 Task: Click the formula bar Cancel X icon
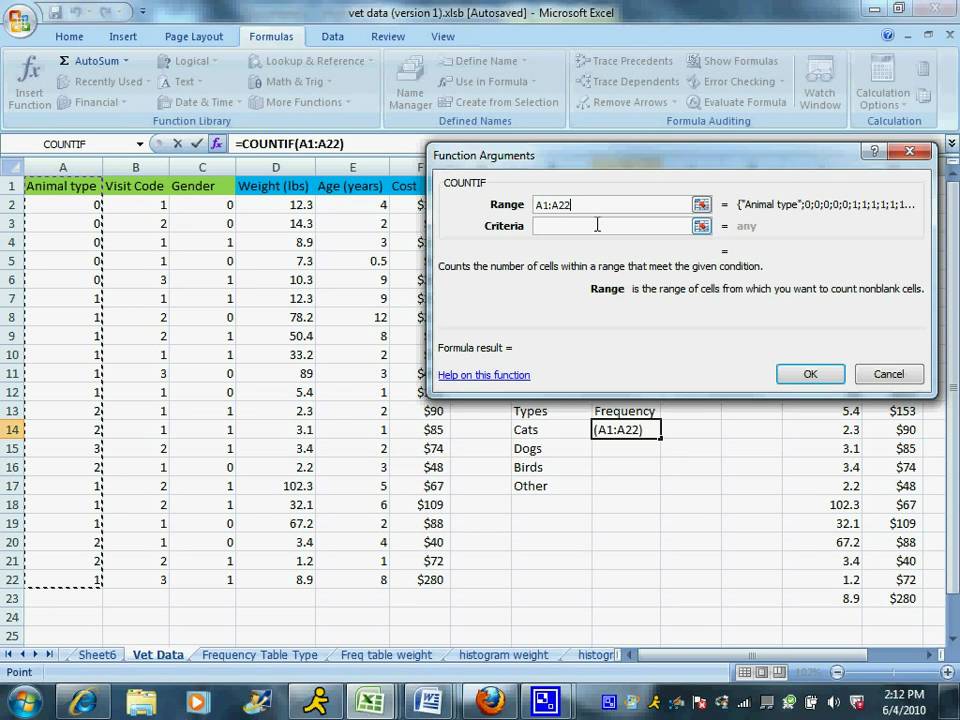(x=178, y=144)
